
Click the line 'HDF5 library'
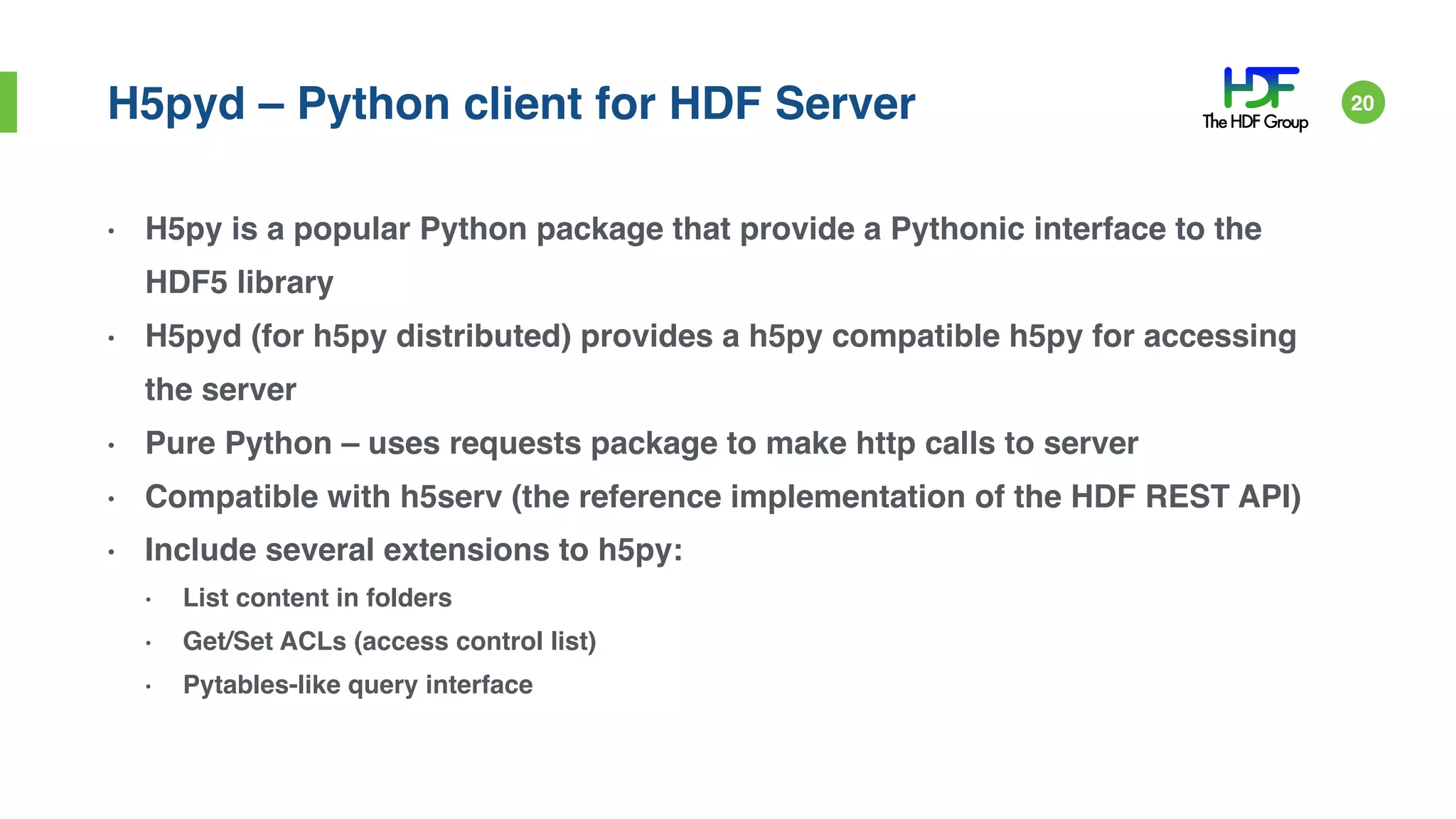[239, 282]
